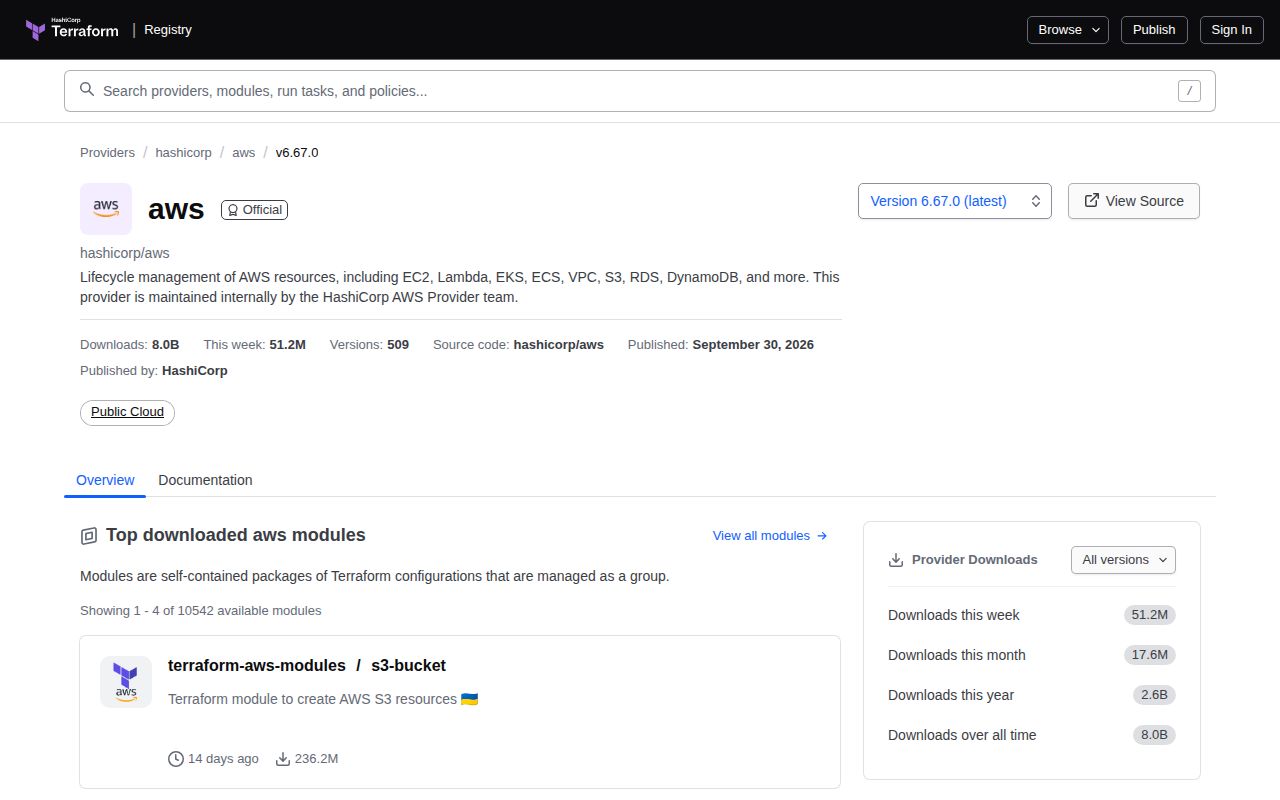Click the HashiCorp Terraform logo

coord(72,29)
